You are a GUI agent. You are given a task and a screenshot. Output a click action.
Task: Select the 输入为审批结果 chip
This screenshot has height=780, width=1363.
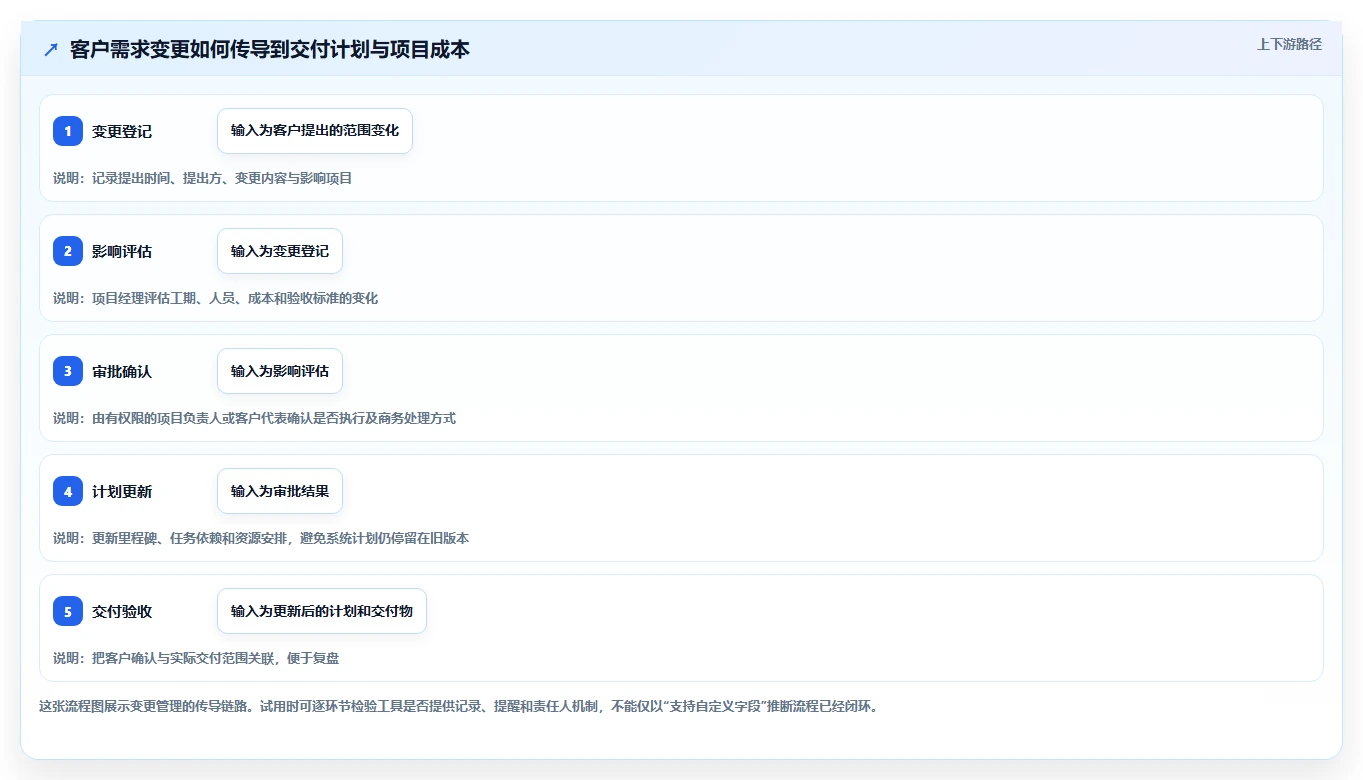[280, 491]
